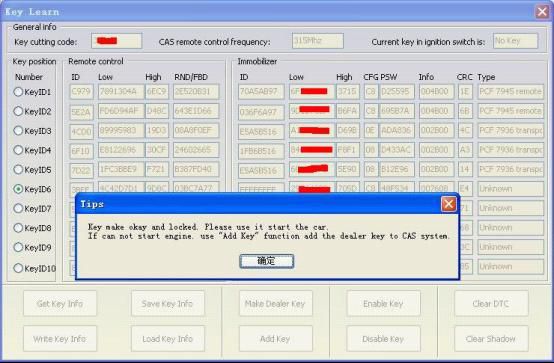The width and height of the screenshot is (554, 363).
Task: Close the Tips dialog with X
Action: pos(449,204)
